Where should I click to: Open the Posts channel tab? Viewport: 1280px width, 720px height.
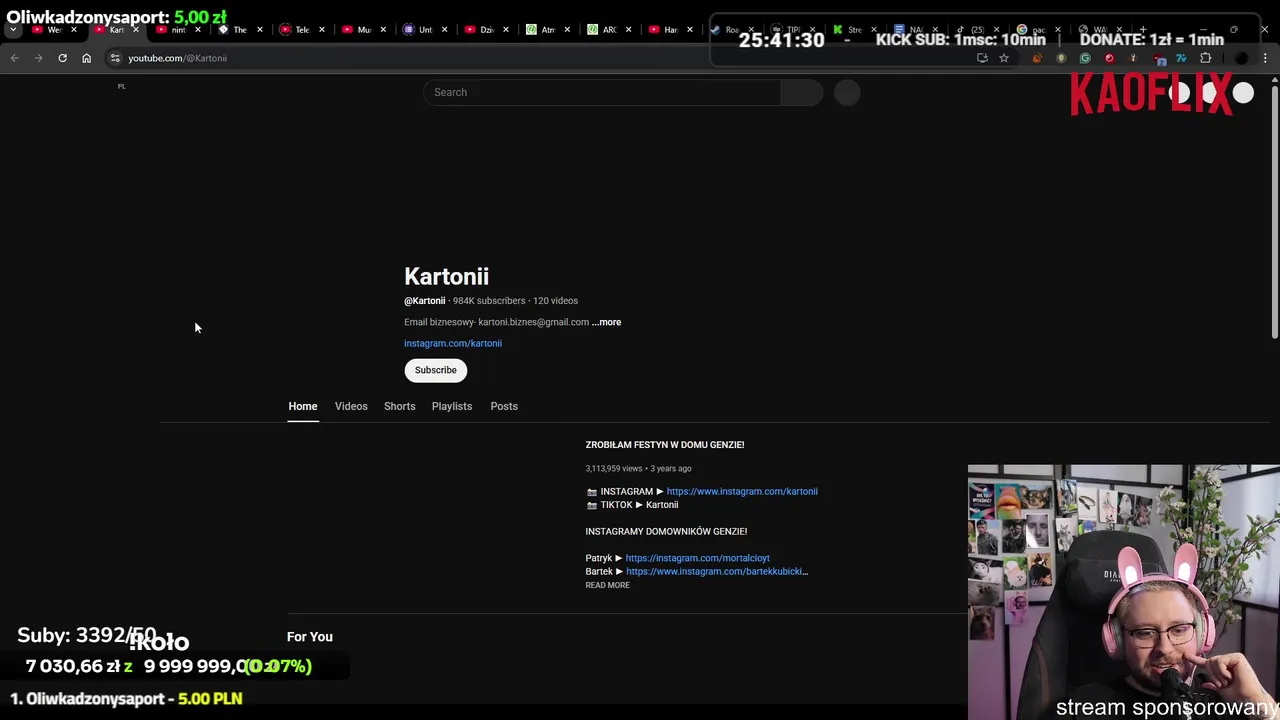point(504,406)
